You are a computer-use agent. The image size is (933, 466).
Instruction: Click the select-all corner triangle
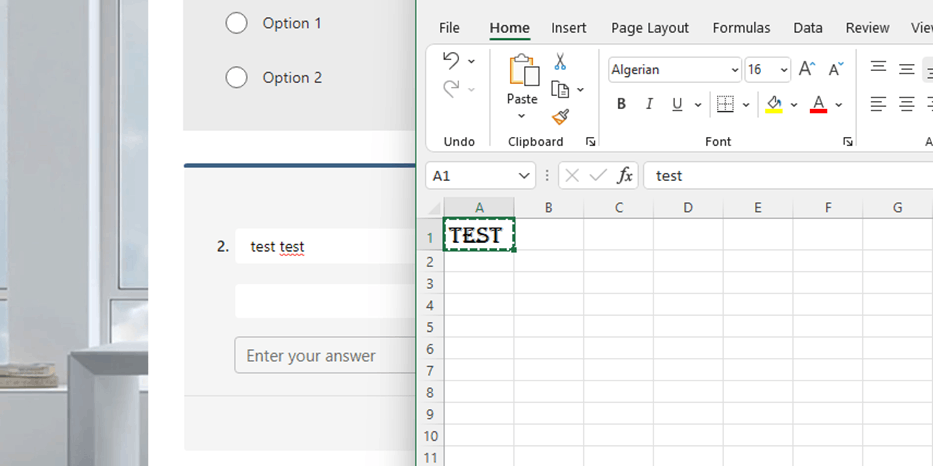435,208
